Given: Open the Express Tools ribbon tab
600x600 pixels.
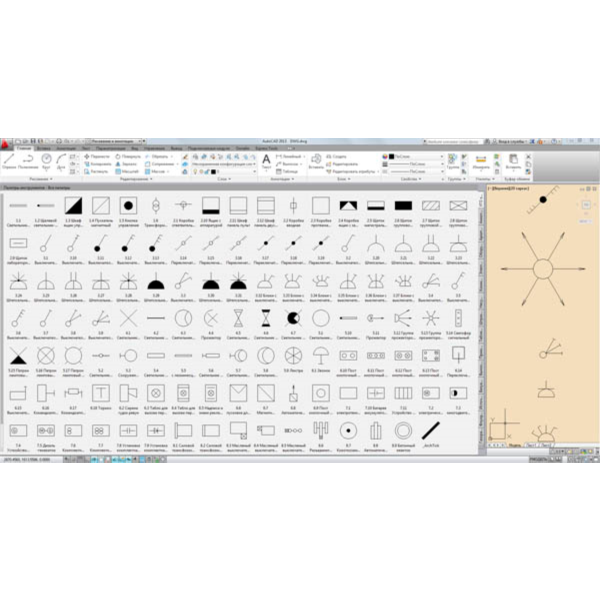Looking at the screenshot, I should (267, 148).
